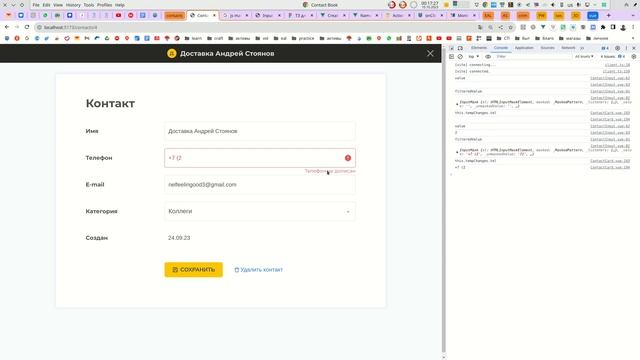The image size is (640, 360).
Task: Click the Удалить контакт delete link
Action: 258,270
